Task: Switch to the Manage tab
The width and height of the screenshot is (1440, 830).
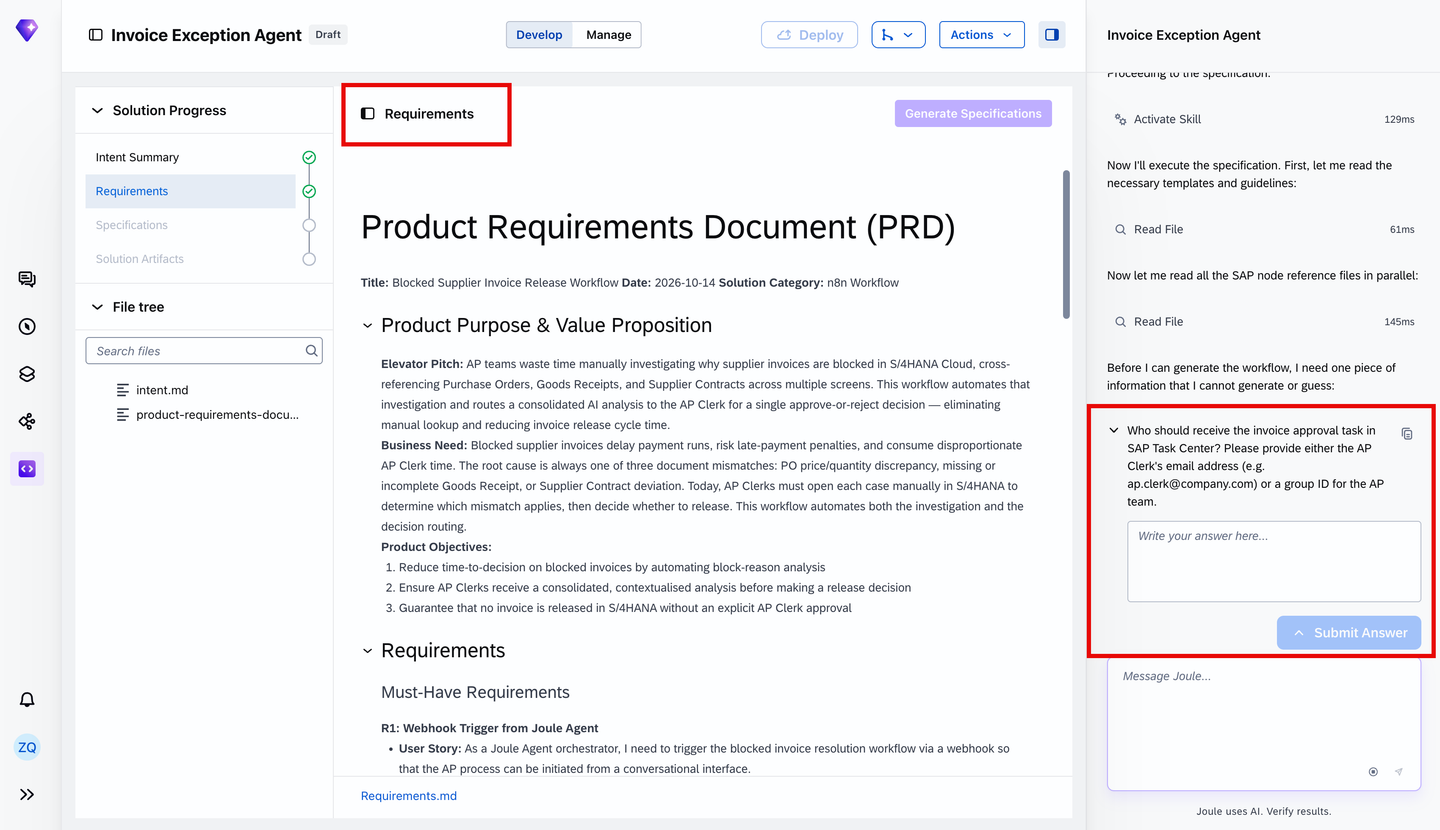Action: (609, 35)
